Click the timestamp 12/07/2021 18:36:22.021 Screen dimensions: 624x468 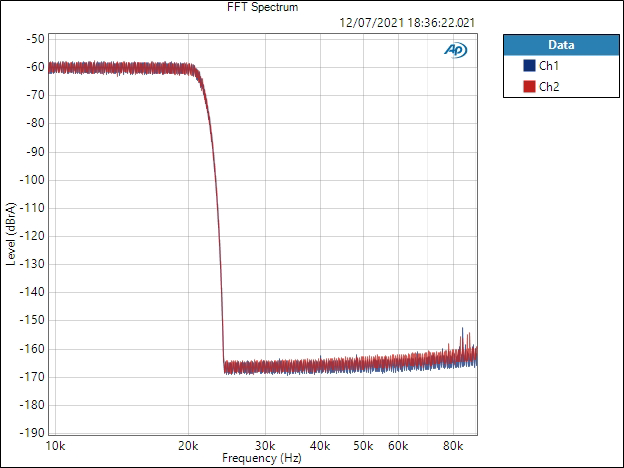pyautogui.click(x=407, y=23)
